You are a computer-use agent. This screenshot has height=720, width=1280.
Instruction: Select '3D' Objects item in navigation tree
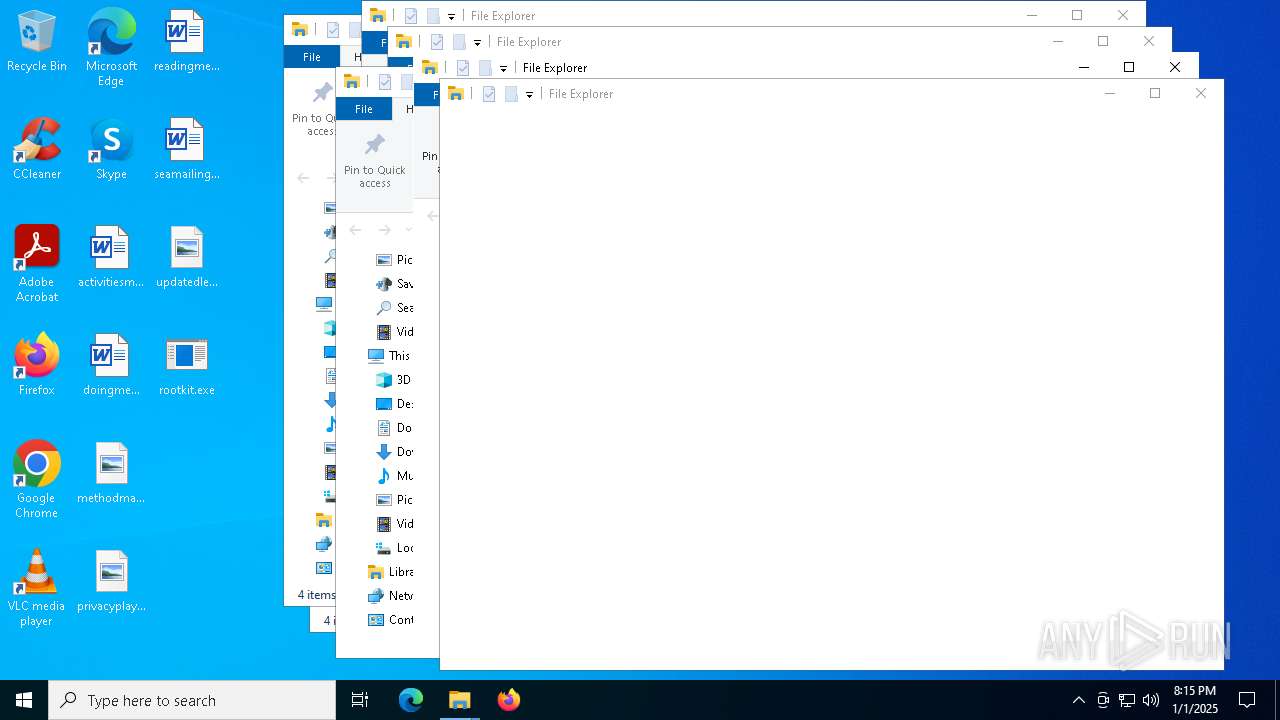click(x=393, y=380)
